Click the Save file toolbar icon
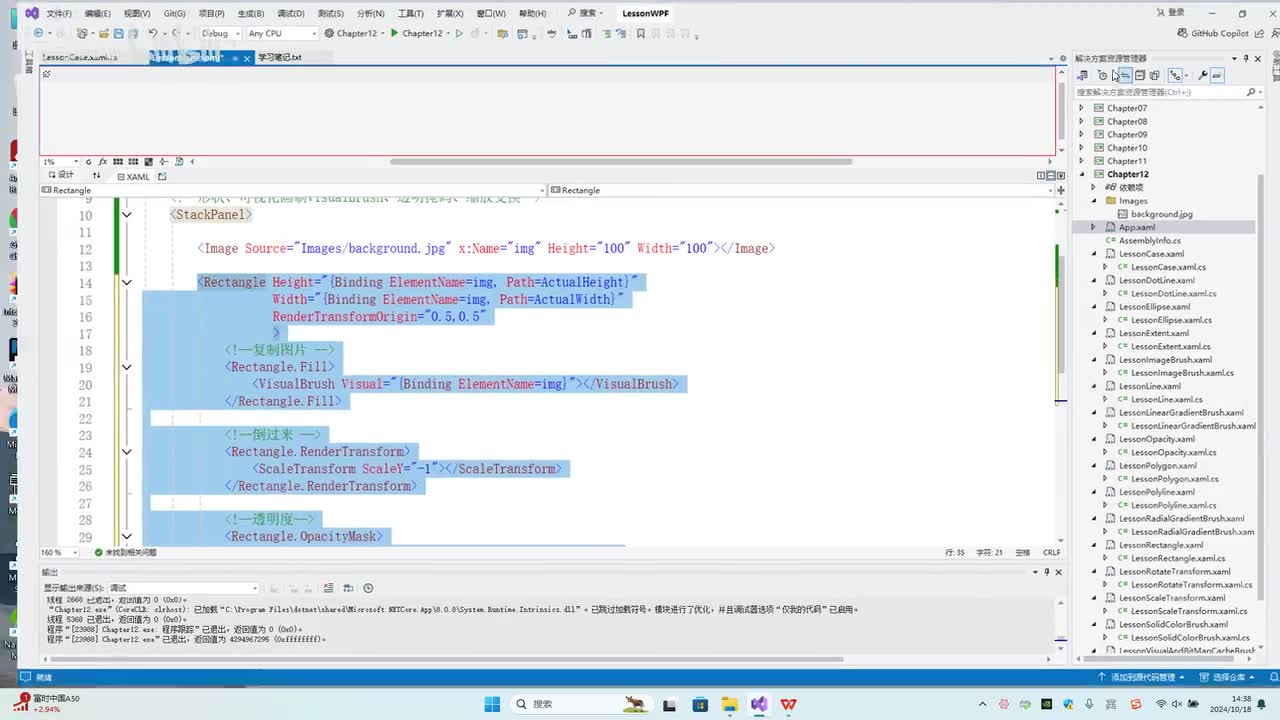Viewport: 1280px width, 720px height. tap(118, 33)
